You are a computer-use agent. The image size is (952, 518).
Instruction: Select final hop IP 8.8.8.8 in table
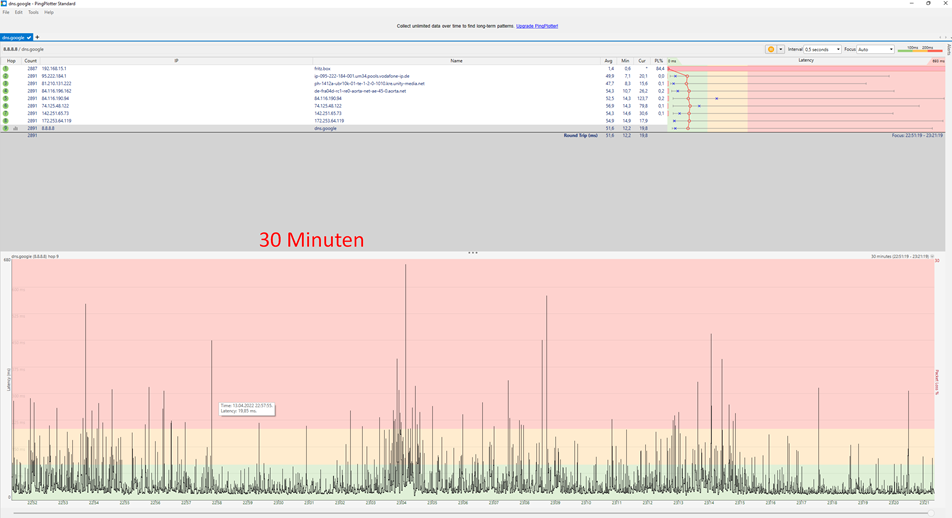tap(48, 128)
